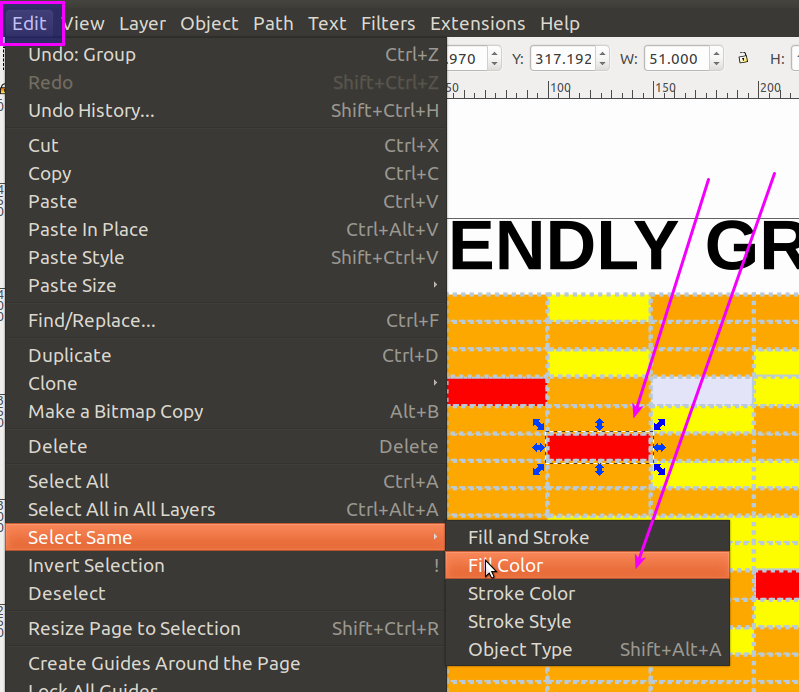Image resolution: width=799 pixels, height=692 pixels.
Task: Open the Extensions menu
Action: tap(477, 23)
